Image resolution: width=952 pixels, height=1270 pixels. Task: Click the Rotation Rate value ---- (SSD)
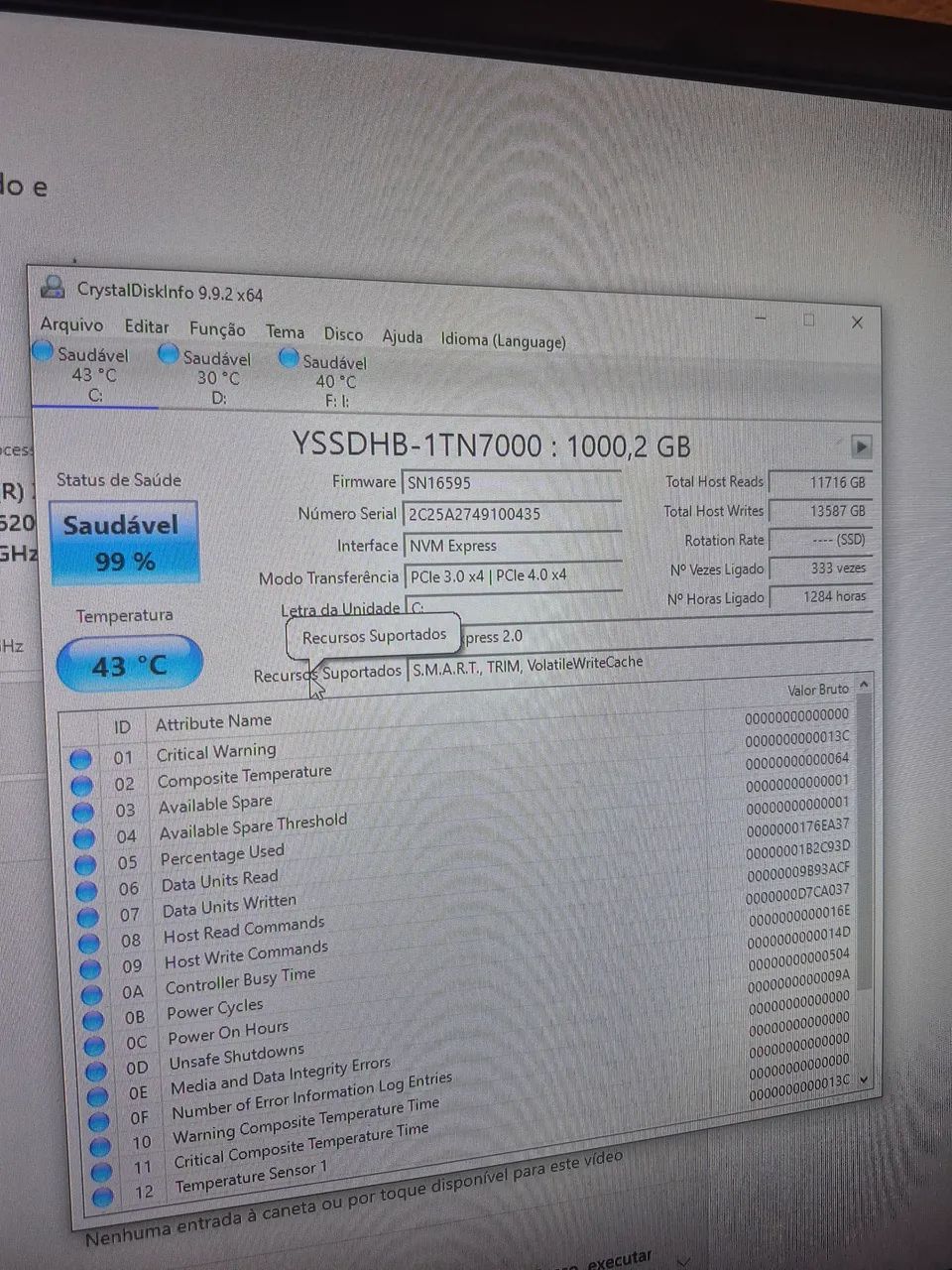coord(822,540)
